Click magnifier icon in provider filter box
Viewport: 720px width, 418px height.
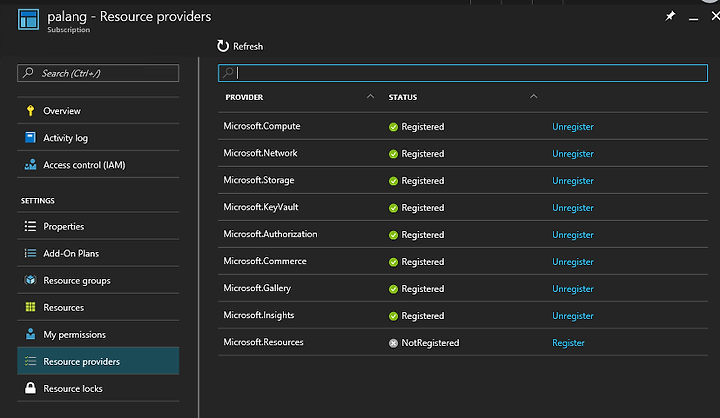(x=228, y=73)
